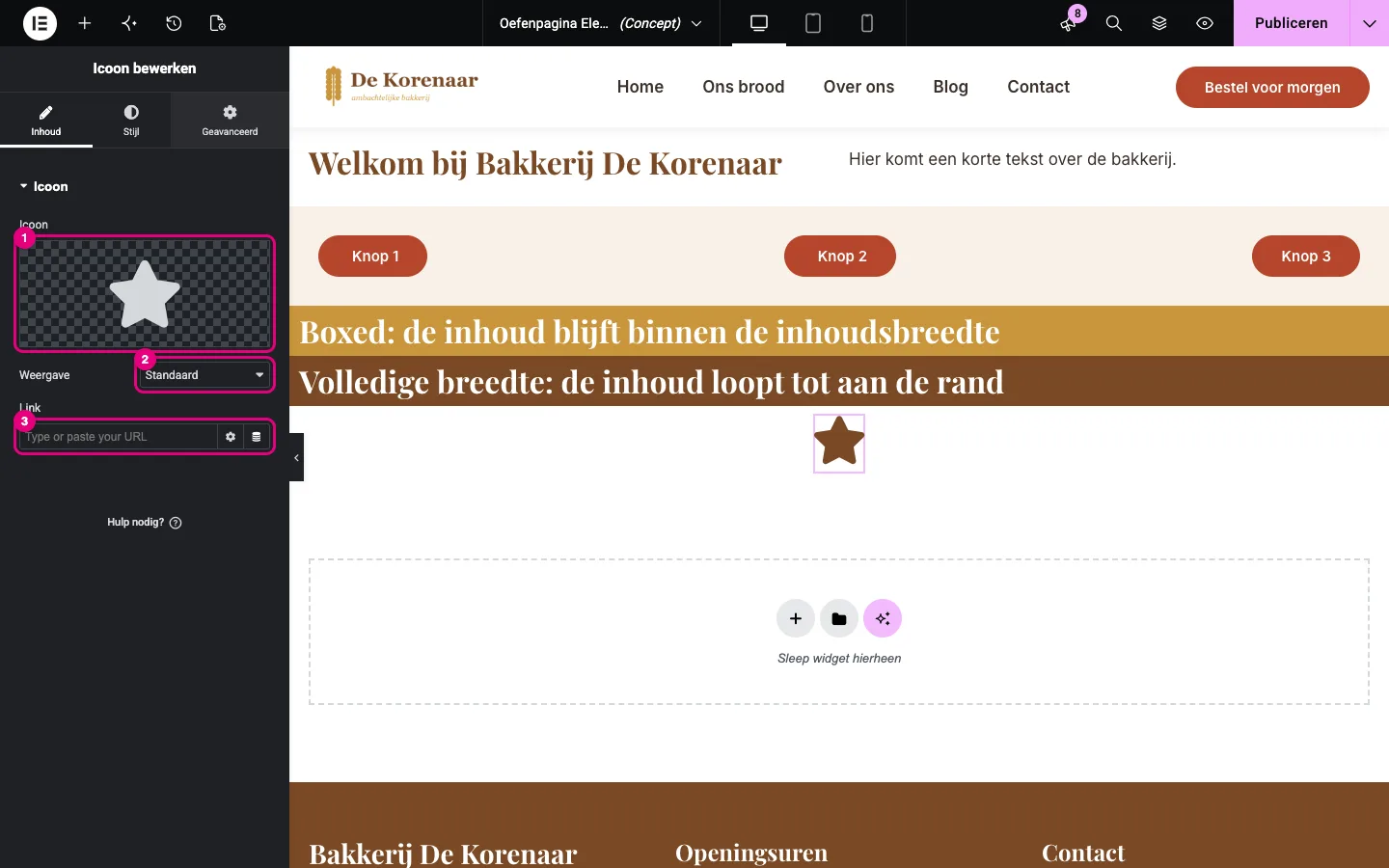Switch to the Geavanceerd tab
The image size is (1389, 868).
[230, 121]
